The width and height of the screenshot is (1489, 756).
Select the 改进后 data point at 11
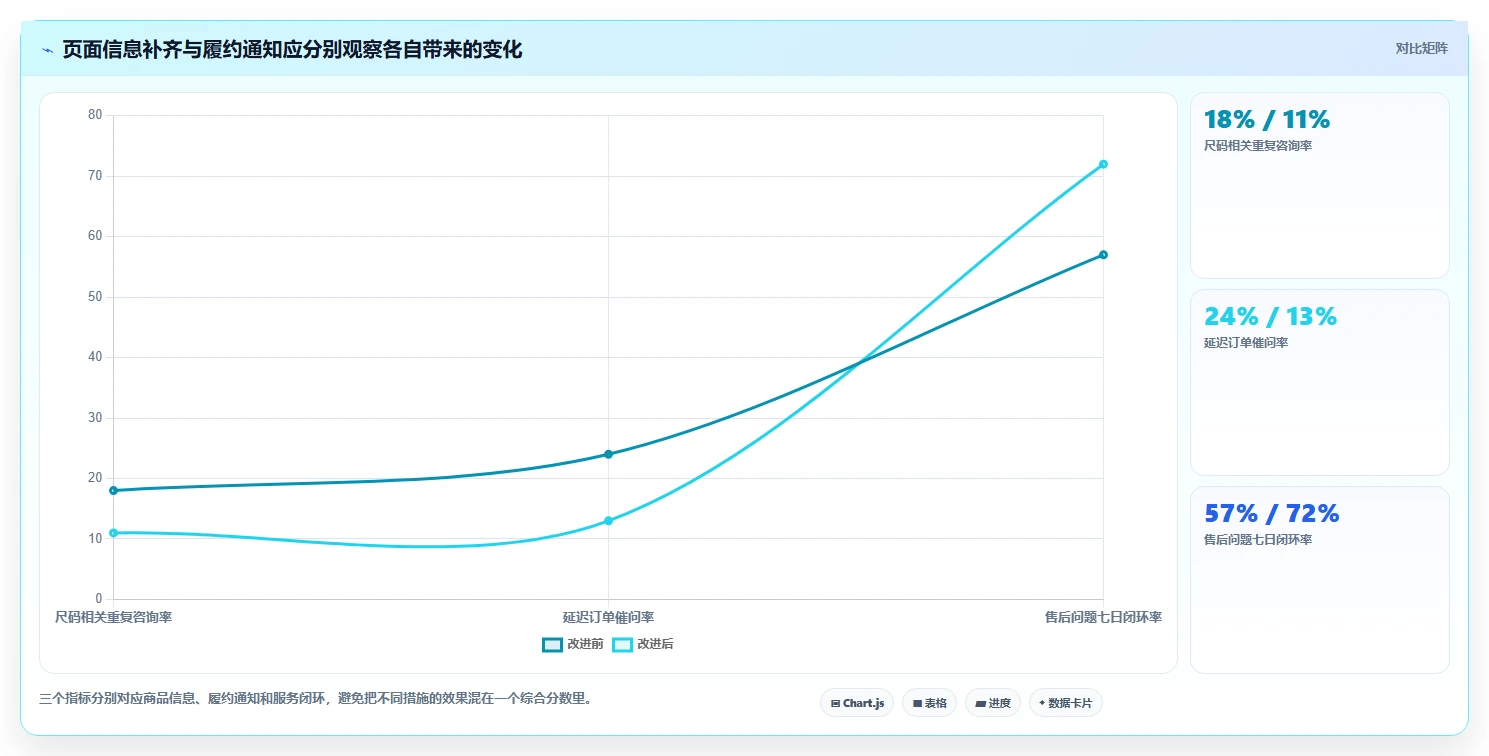point(114,533)
